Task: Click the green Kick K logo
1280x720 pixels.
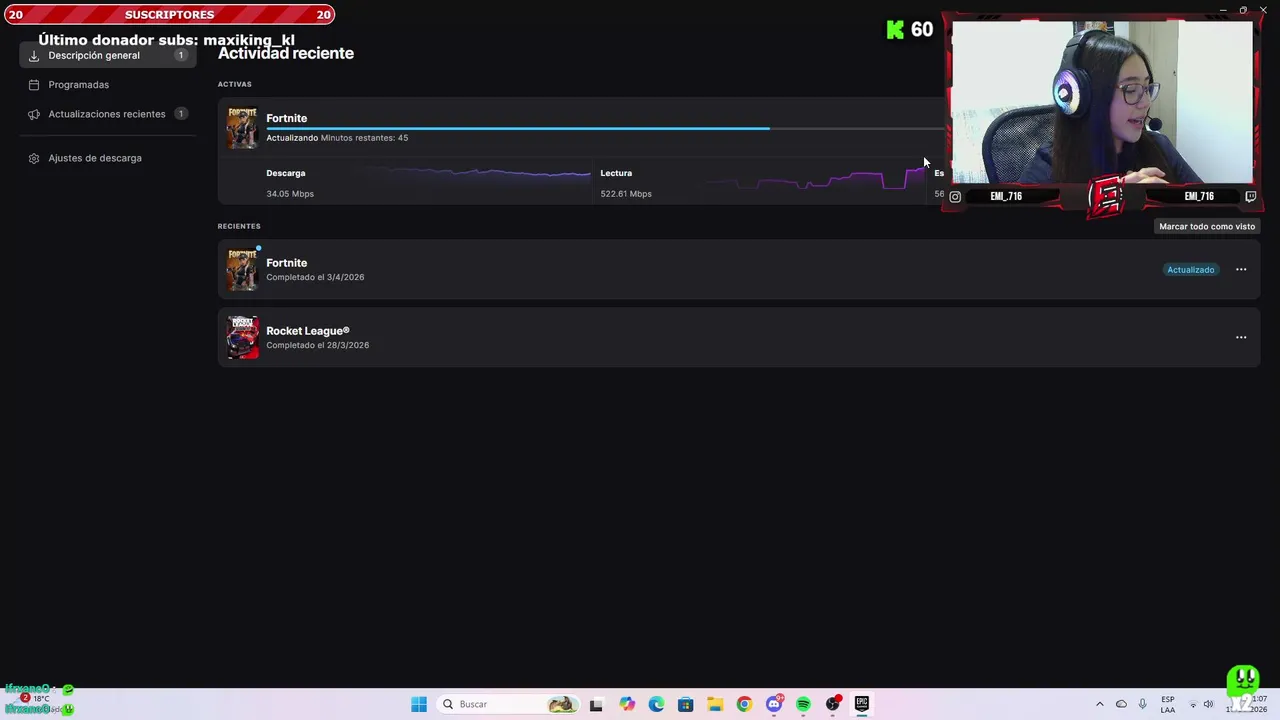Action: (x=895, y=30)
